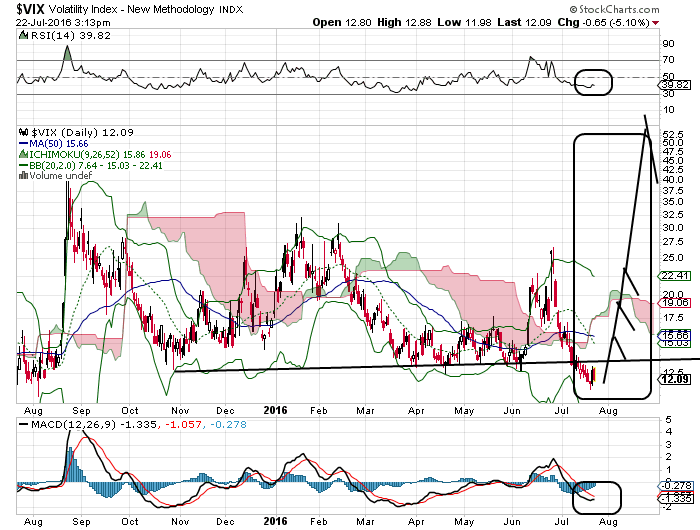Click the Jun label under the price chart
Viewport: 700px width, 530px height.
pos(512,410)
